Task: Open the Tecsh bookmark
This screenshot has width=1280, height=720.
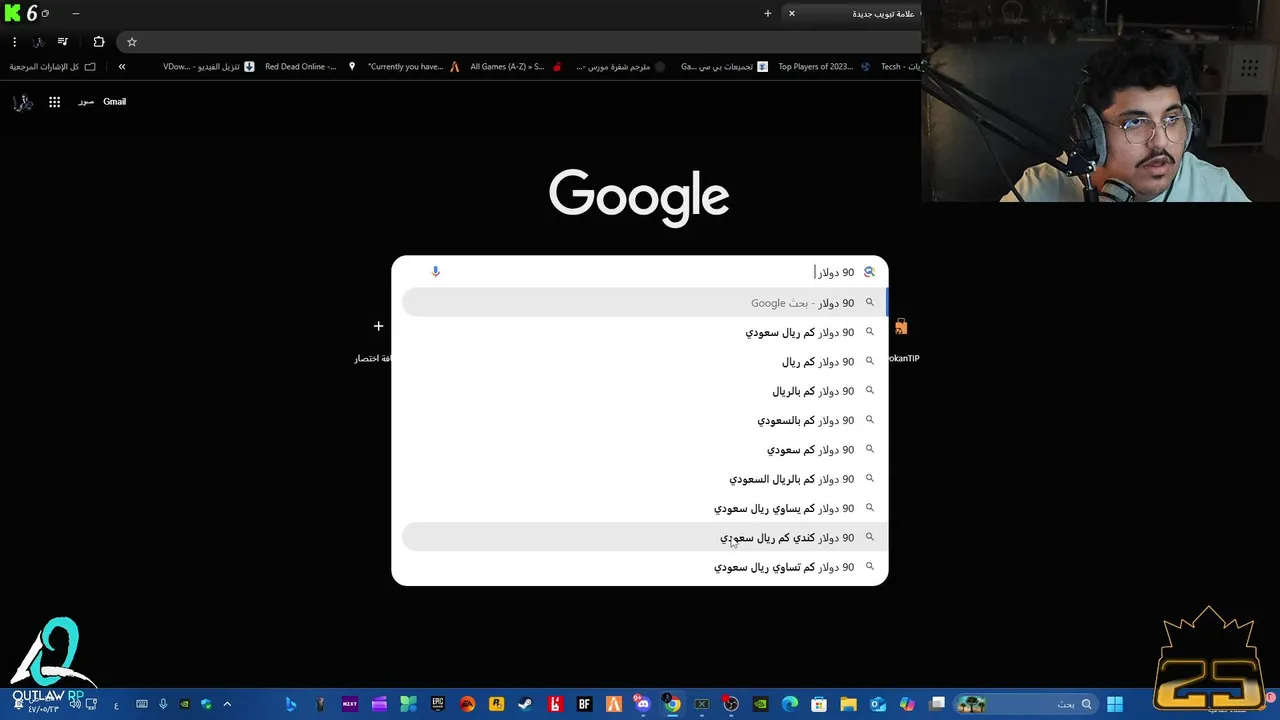Action: pyautogui.click(x=900, y=66)
